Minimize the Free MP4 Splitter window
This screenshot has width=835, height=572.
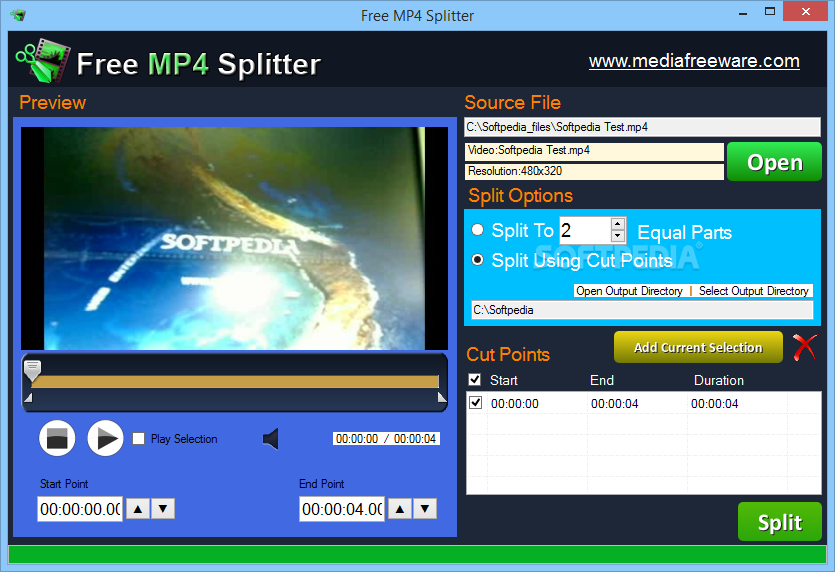[x=742, y=13]
